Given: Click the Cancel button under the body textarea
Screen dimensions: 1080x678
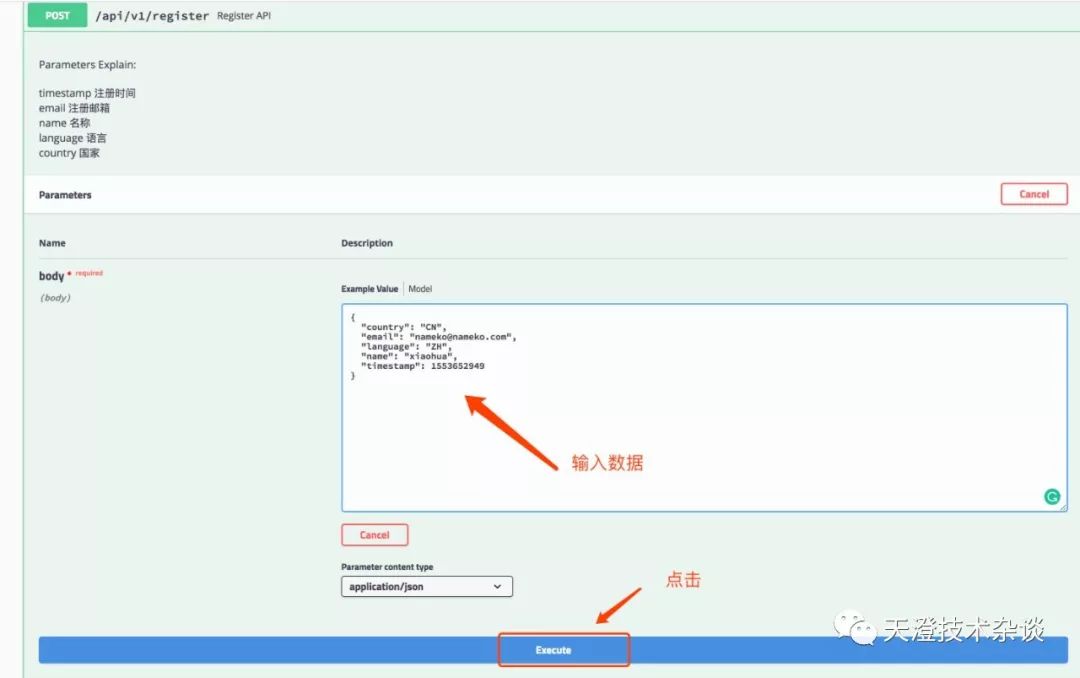Looking at the screenshot, I should [x=375, y=535].
